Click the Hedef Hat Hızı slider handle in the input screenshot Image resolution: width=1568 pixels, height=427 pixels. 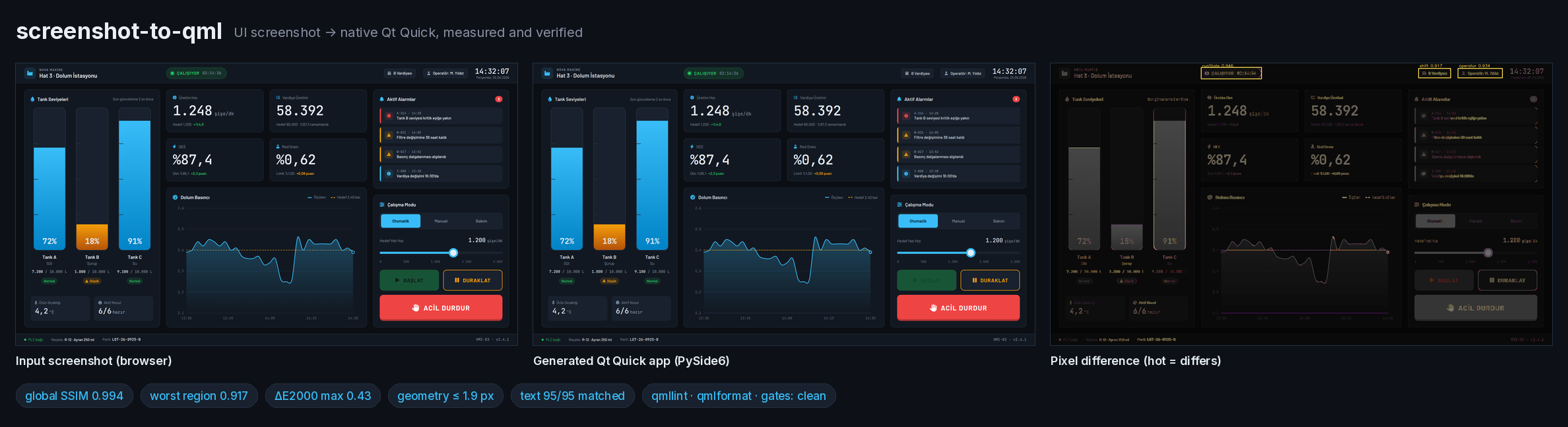click(453, 253)
